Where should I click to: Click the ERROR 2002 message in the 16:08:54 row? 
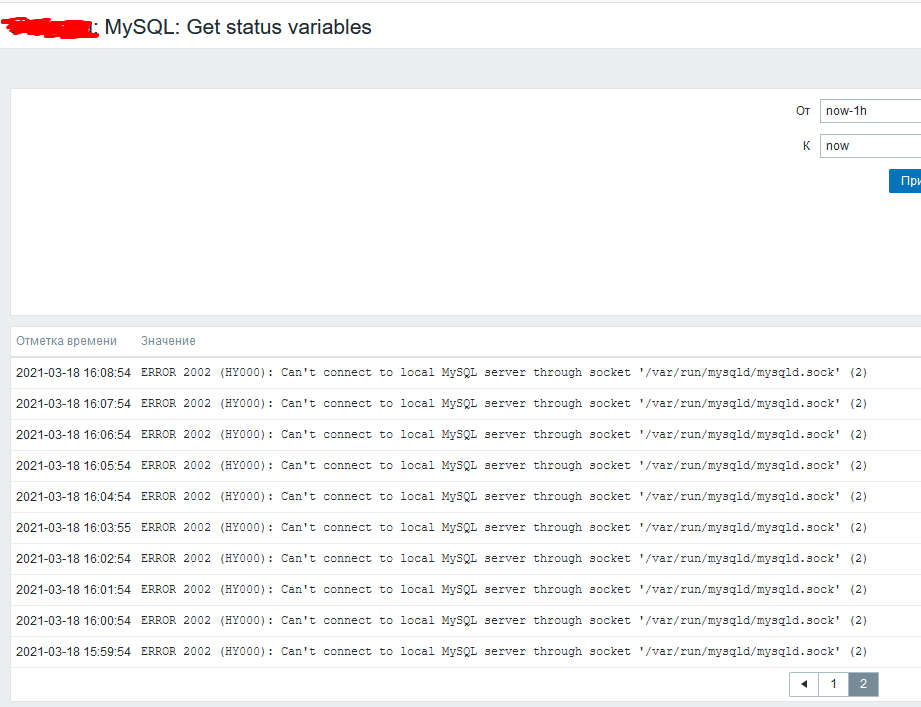pyautogui.click(x=504, y=372)
